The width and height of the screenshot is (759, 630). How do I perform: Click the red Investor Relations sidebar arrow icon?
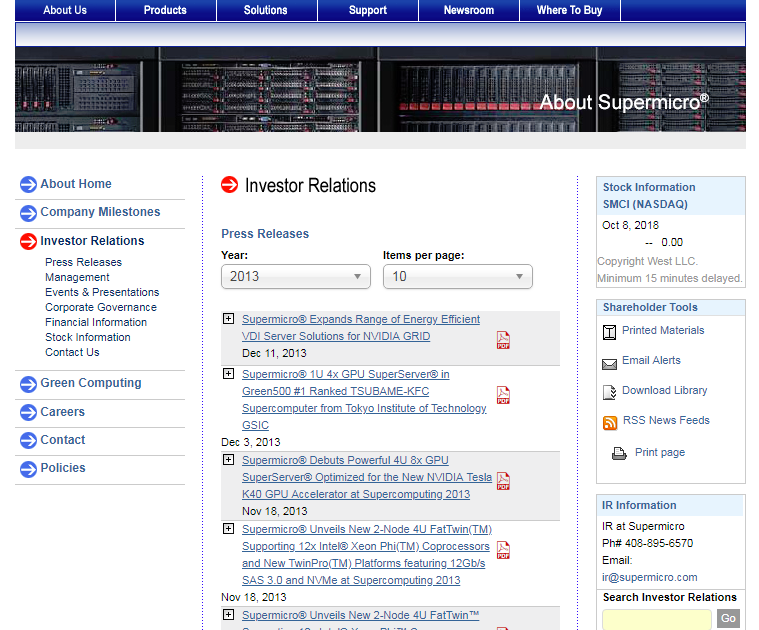tap(28, 241)
